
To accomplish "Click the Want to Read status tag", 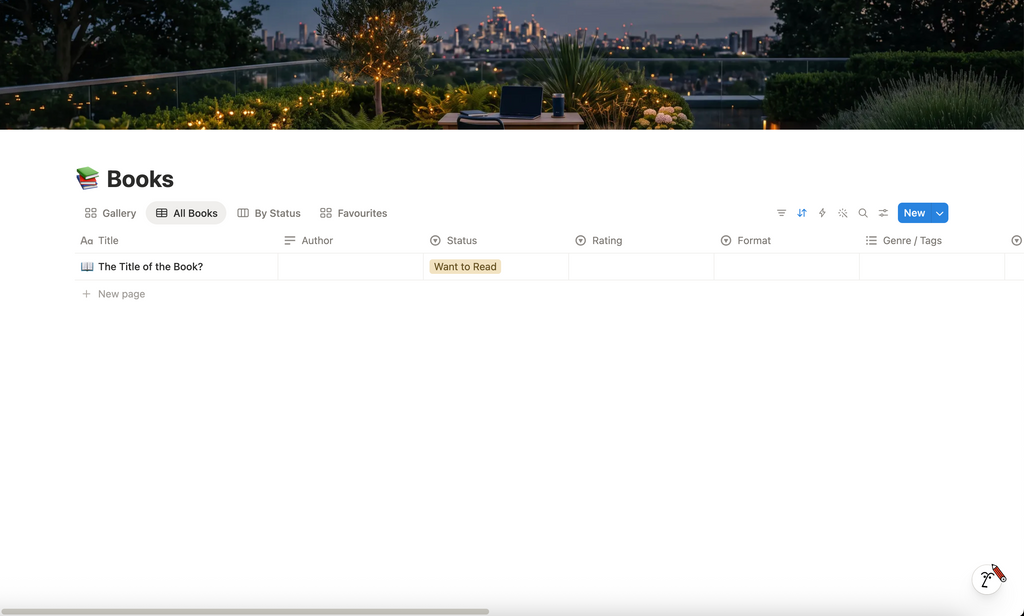I will click(x=465, y=267).
